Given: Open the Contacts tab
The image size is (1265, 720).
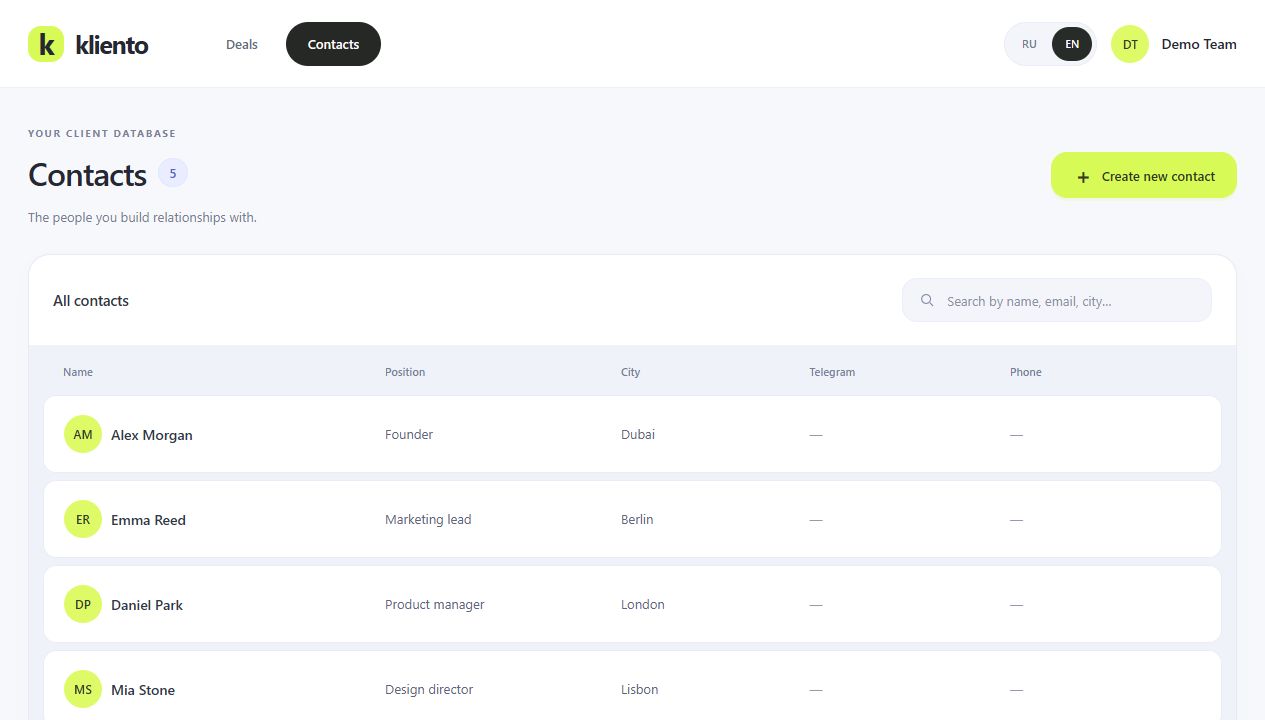Looking at the screenshot, I should [x=333, y=44].
